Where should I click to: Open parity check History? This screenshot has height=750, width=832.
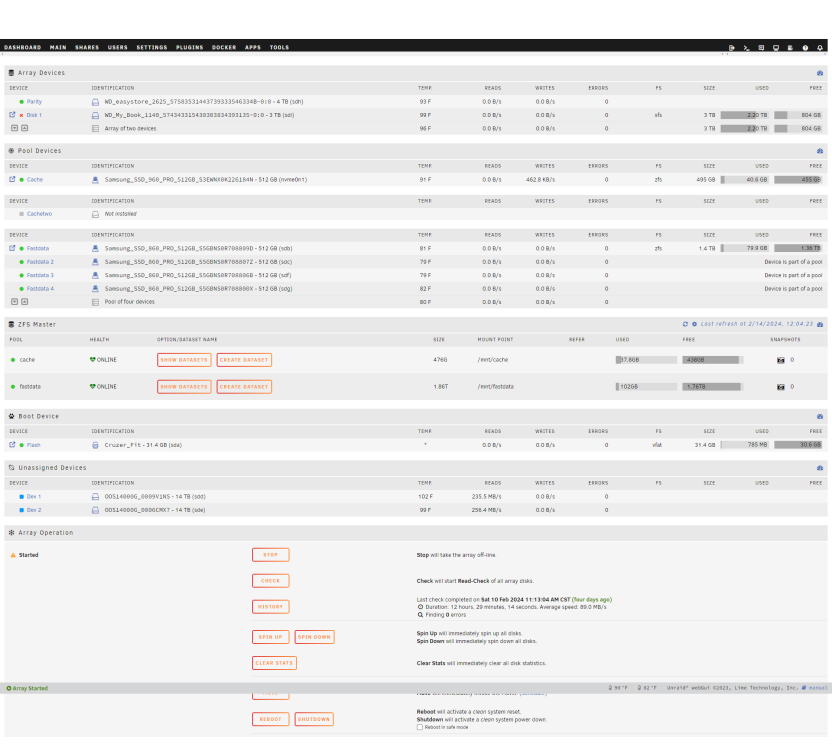[x=271, y=607]
